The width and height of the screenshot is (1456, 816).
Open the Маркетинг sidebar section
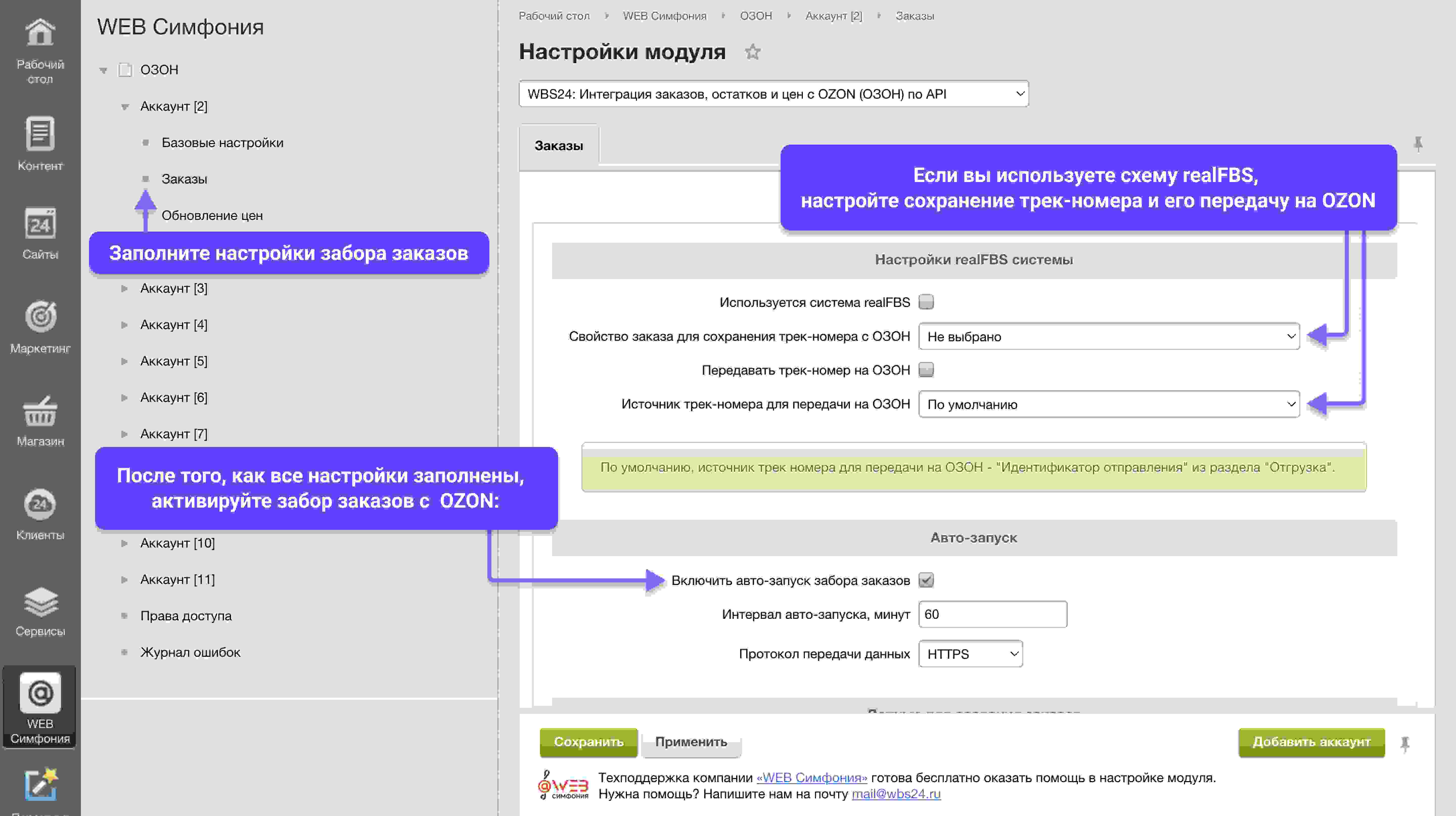pyautogui.click(x=40, y=327)
